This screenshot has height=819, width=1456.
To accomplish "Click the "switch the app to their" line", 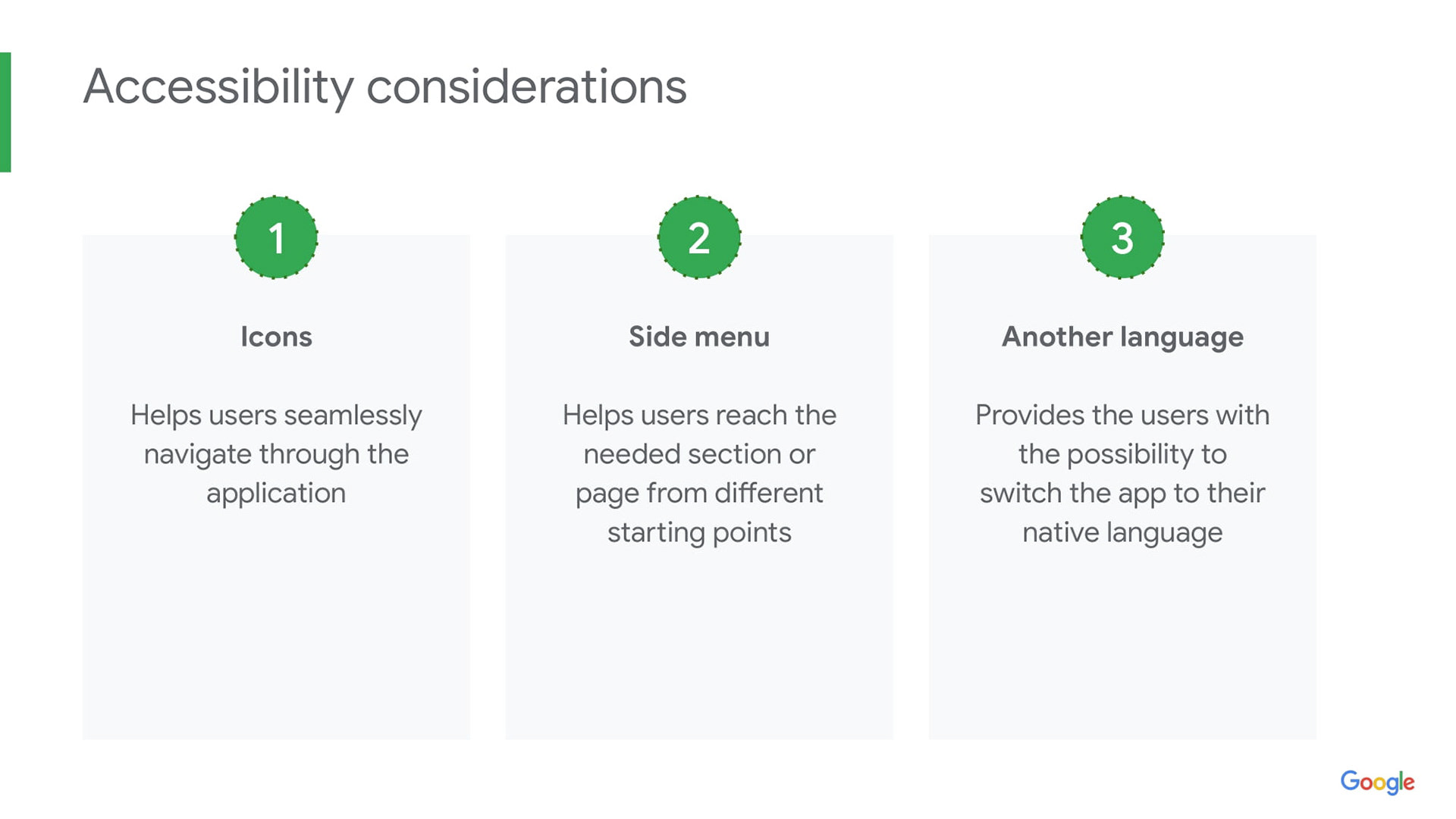I will click(1122, 494).
